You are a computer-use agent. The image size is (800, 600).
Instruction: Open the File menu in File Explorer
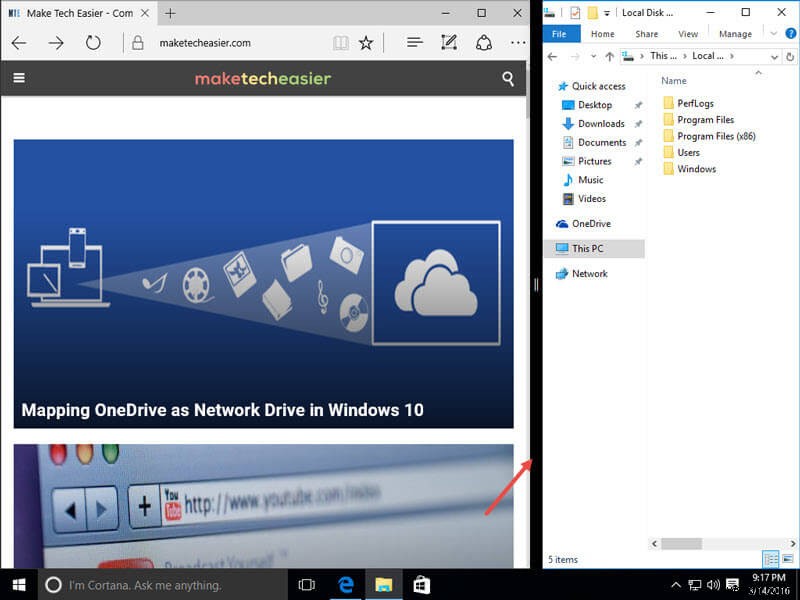560,33
